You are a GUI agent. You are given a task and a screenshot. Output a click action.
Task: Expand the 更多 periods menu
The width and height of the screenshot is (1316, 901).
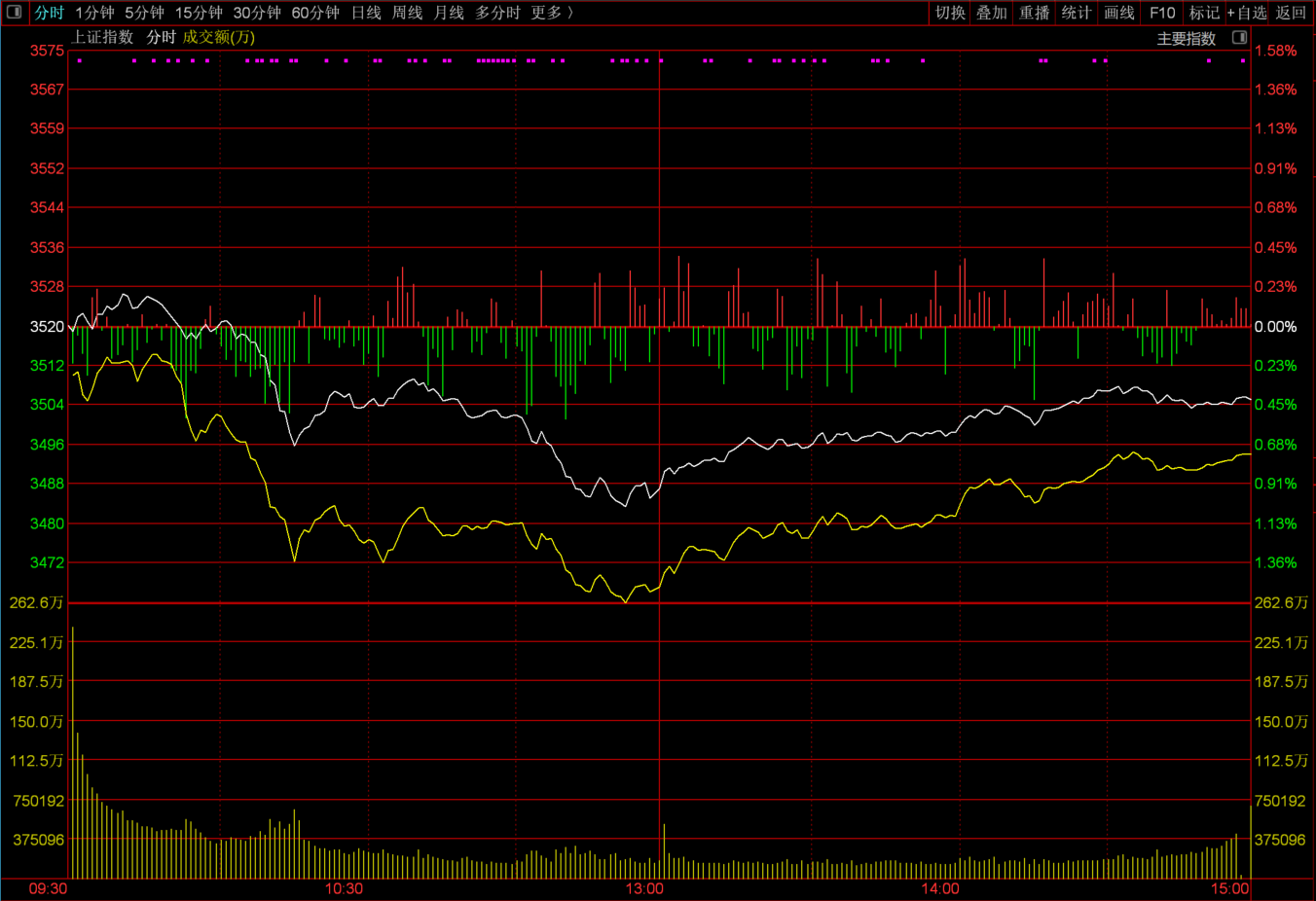(x=552, y=13)
